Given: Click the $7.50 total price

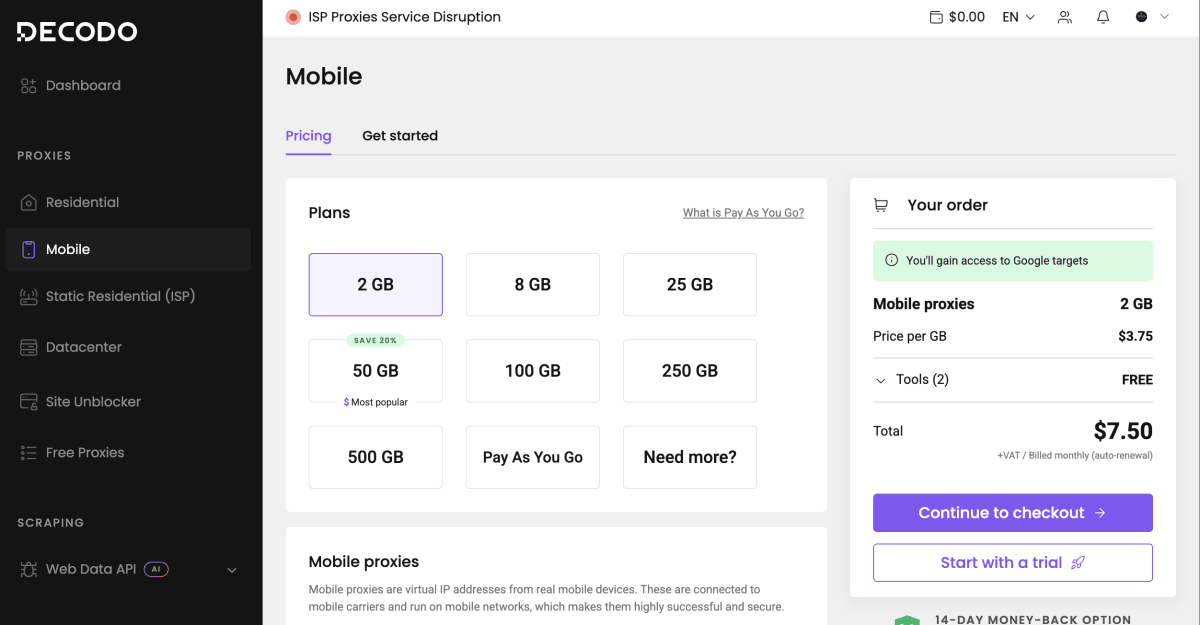Looking at the screenshot, I should pos(1123,432).
